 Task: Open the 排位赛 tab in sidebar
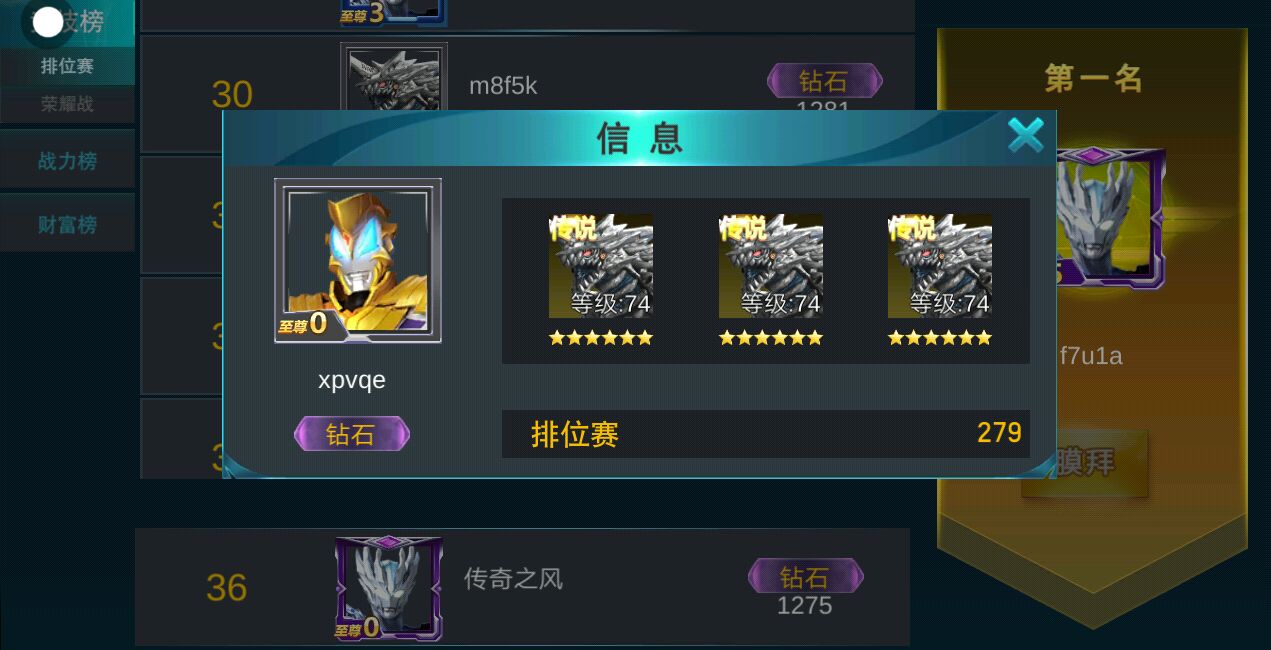point(67,66)
